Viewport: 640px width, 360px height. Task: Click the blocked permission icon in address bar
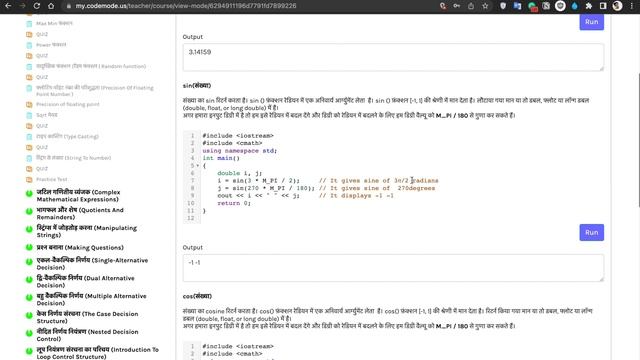[x=442, y=6]
